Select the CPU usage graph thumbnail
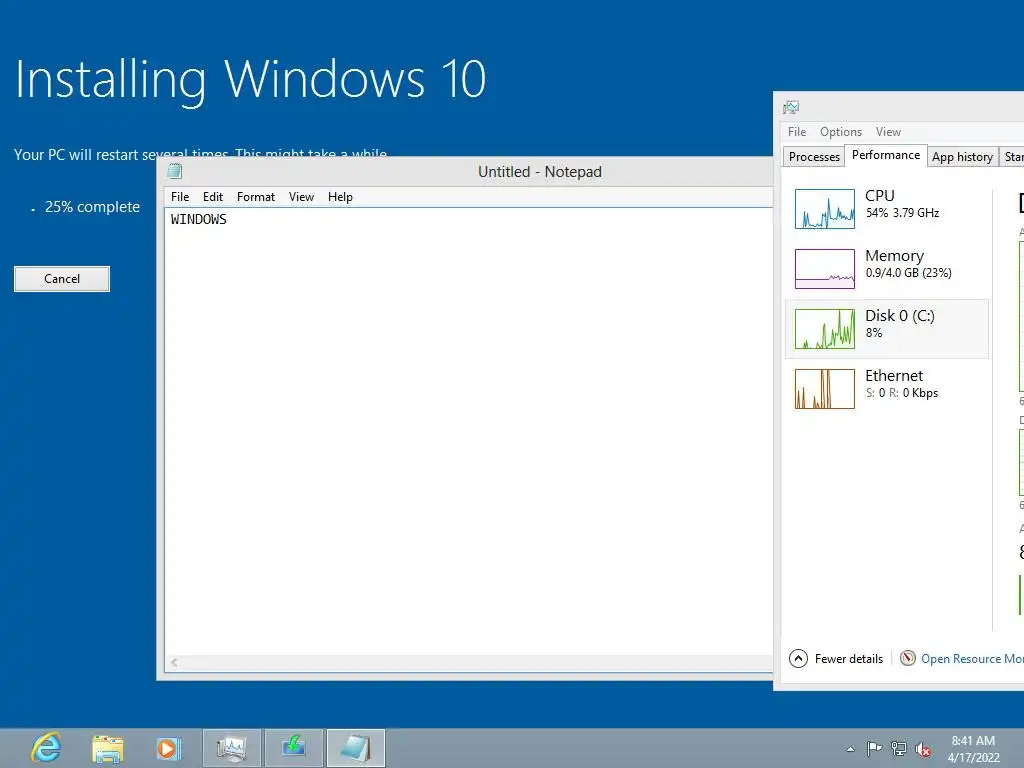The width and height of the screenshot is (1024, 768). click(x=825, y=209)
